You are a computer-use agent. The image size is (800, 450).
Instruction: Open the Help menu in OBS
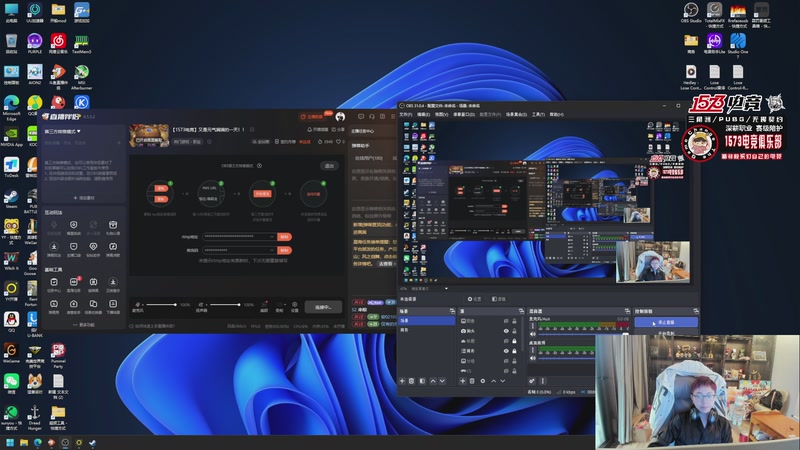point(557,114)
